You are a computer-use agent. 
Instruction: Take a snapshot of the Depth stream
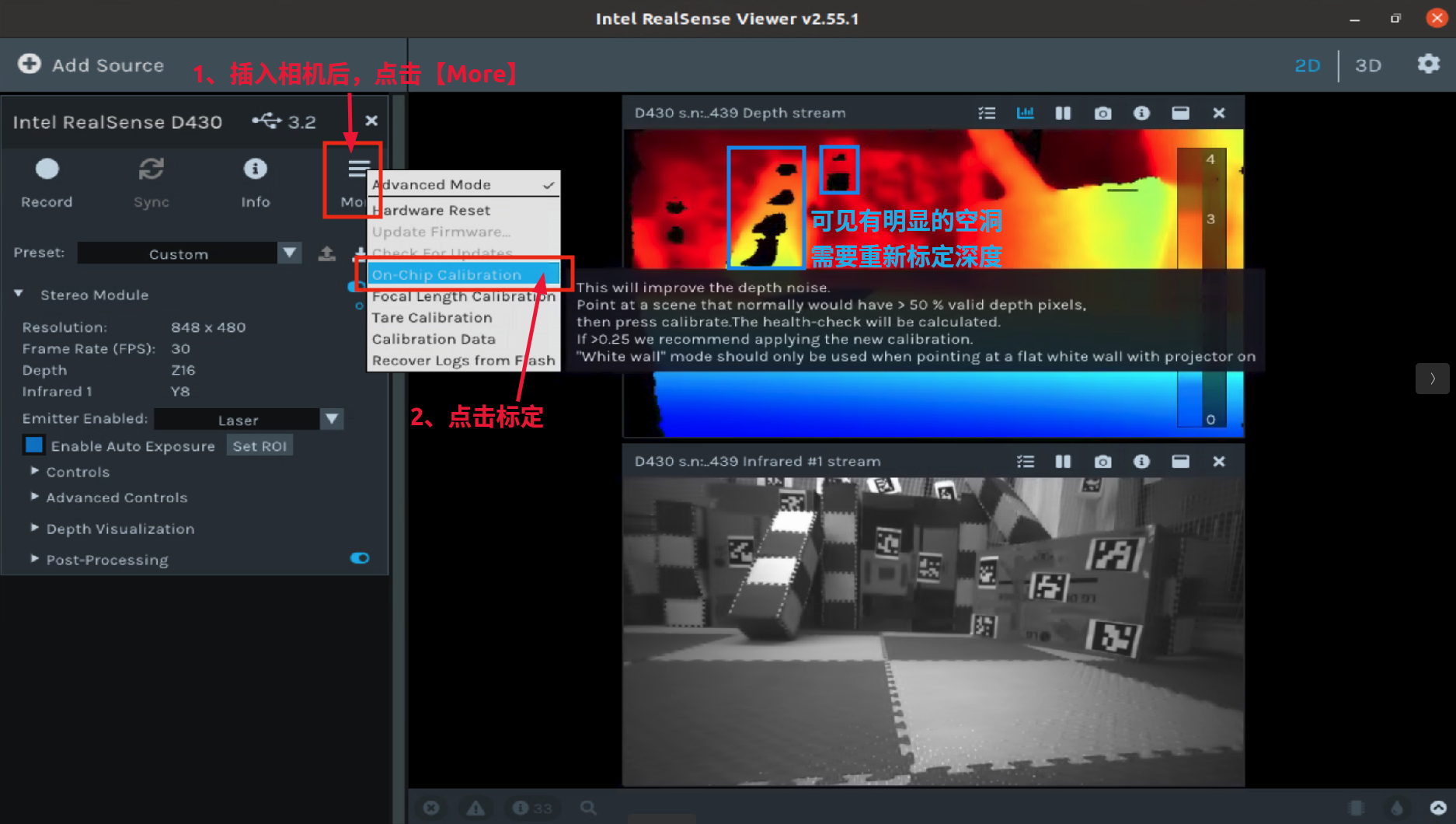[x=1102, y=113]
